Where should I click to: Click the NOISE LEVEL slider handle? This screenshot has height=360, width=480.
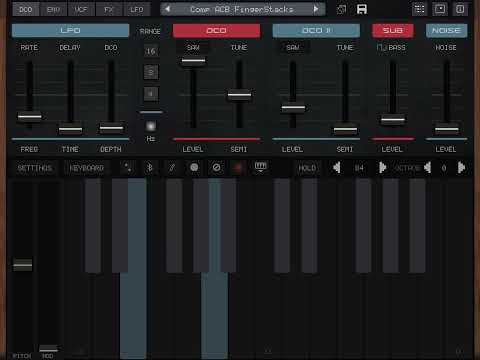click(446, 129)
